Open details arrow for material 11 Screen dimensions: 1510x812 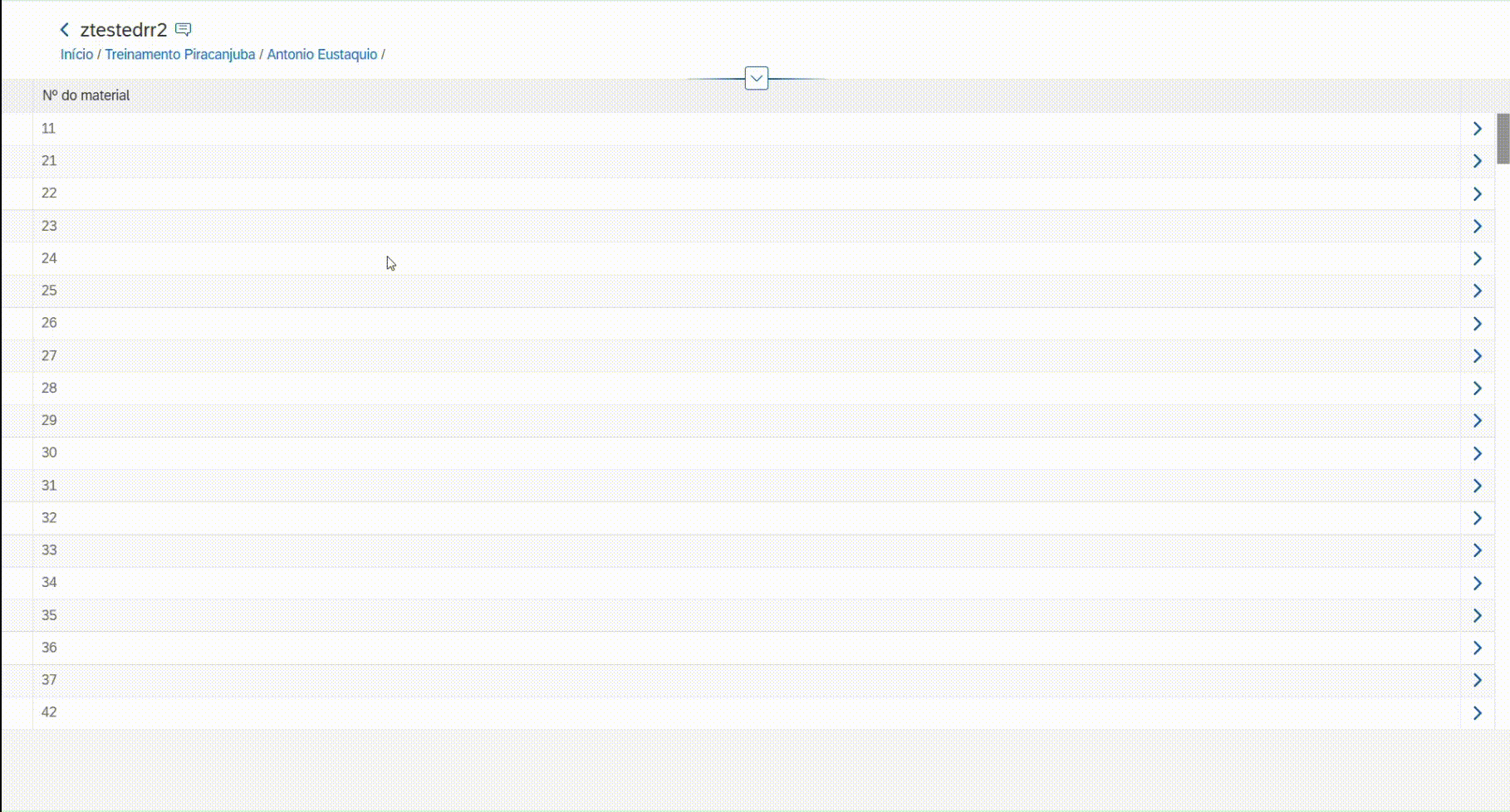(1477, 129)
